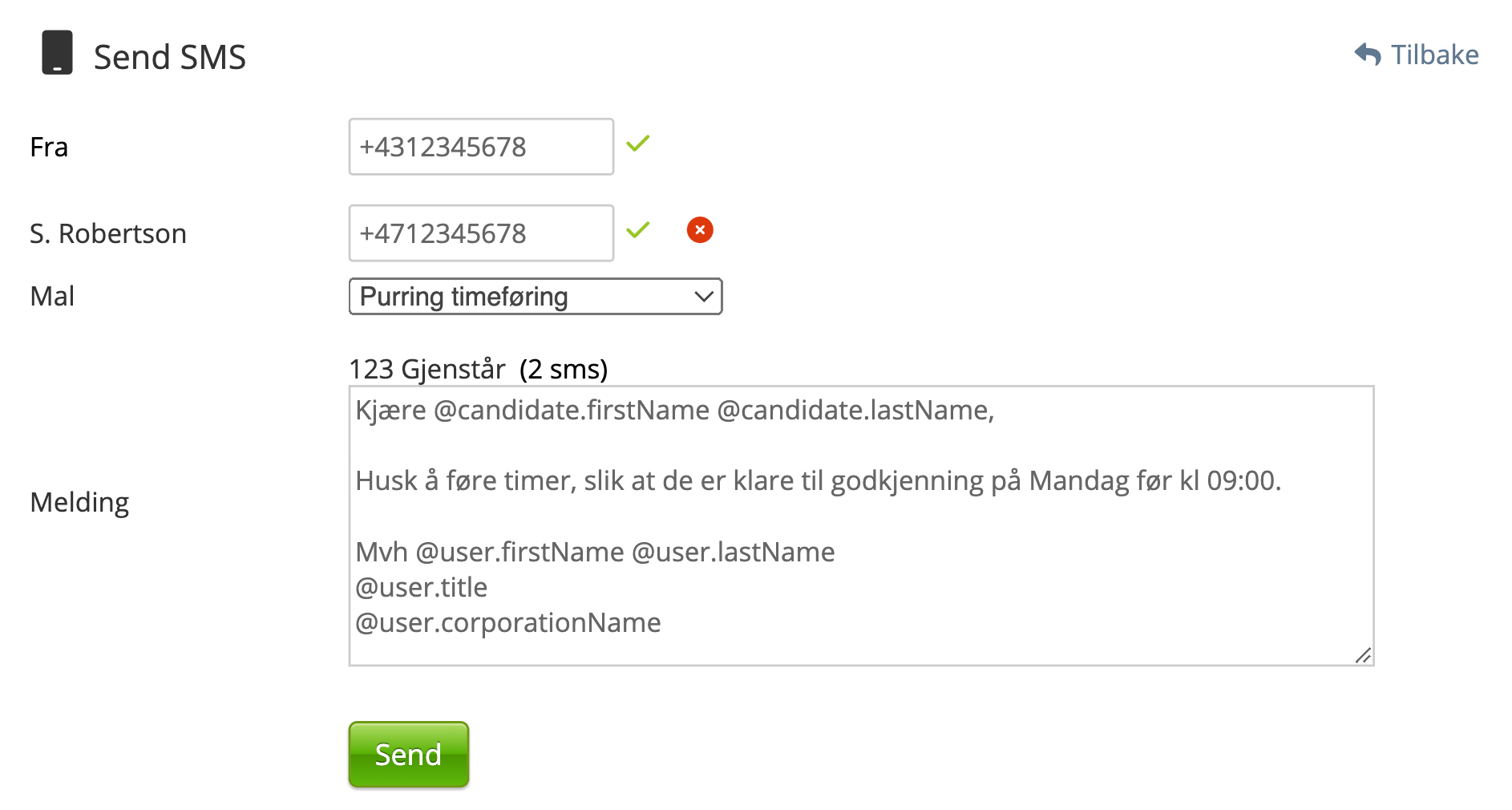The image size is (1512, 810).
Task: Click the Melding label
Action: (79, 503)
